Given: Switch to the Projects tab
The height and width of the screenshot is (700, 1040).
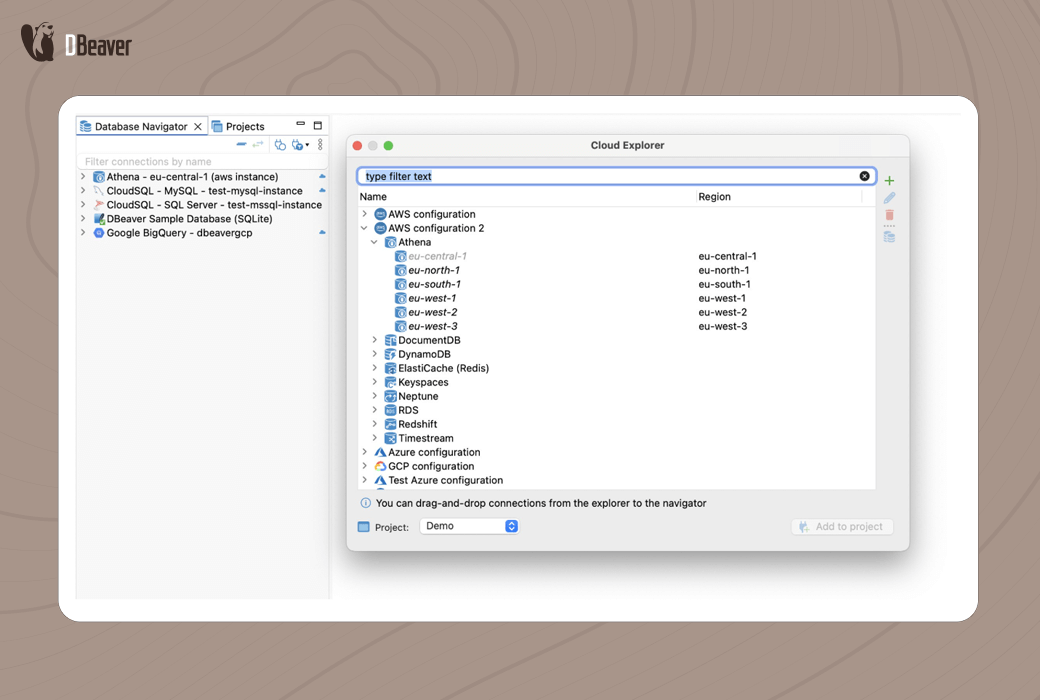Looking at the screenshot, I should click(238, 127).
